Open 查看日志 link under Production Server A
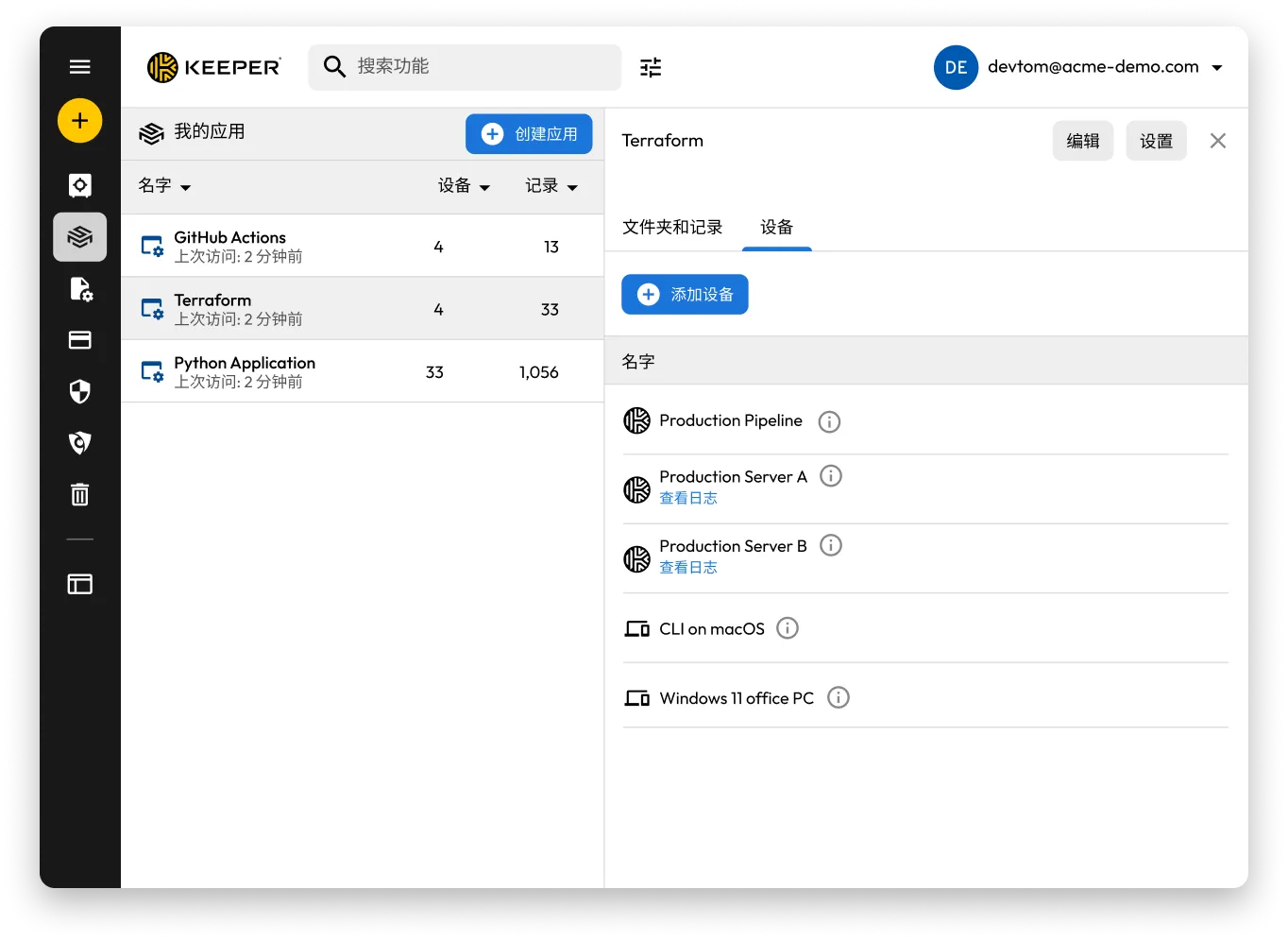 (x=688, y=498)
